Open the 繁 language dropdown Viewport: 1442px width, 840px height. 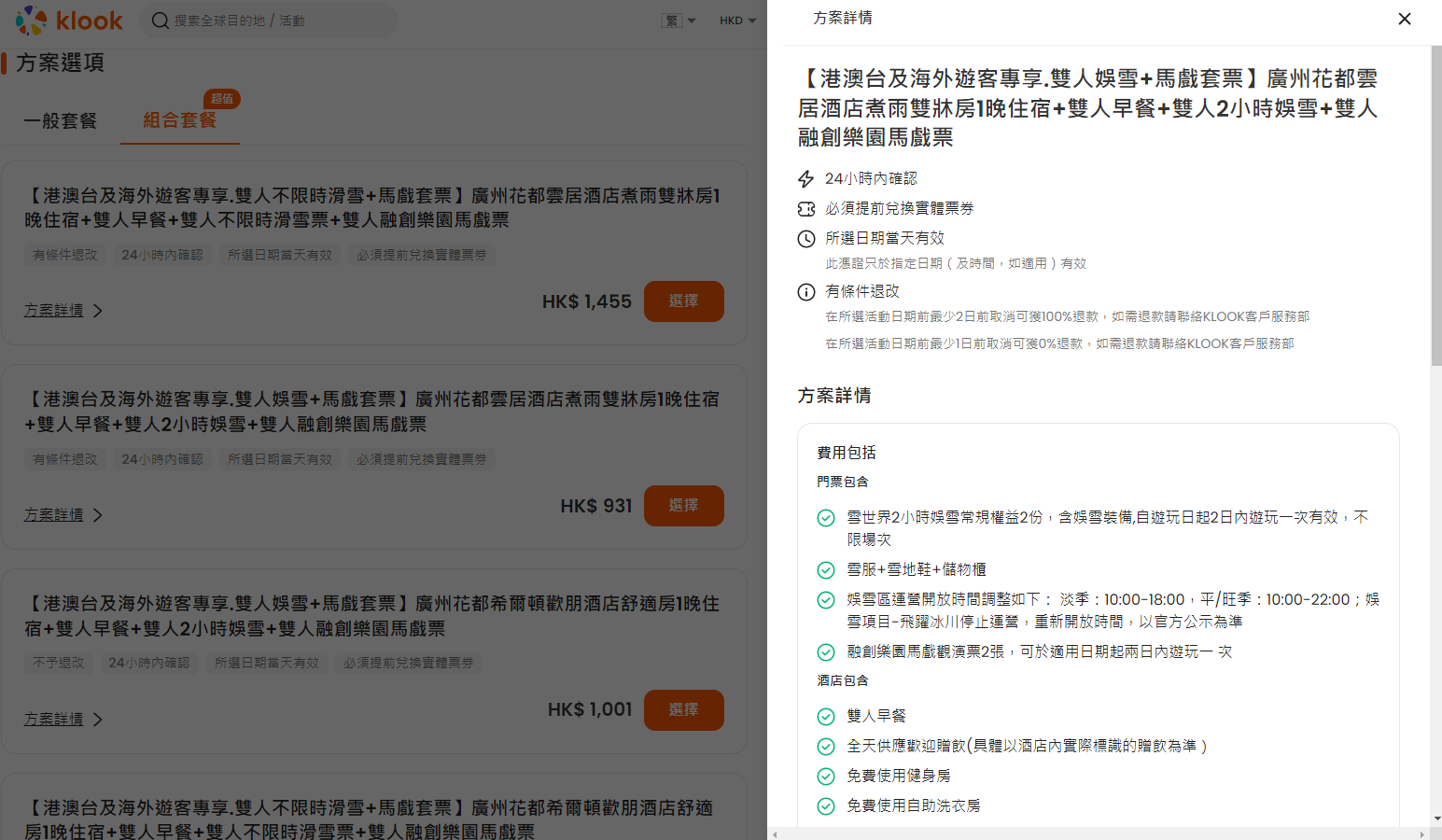[x=679, y=21]
